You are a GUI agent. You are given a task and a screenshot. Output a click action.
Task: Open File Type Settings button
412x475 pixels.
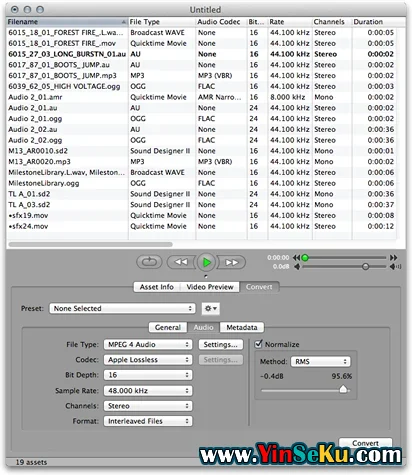click(221, 344)
